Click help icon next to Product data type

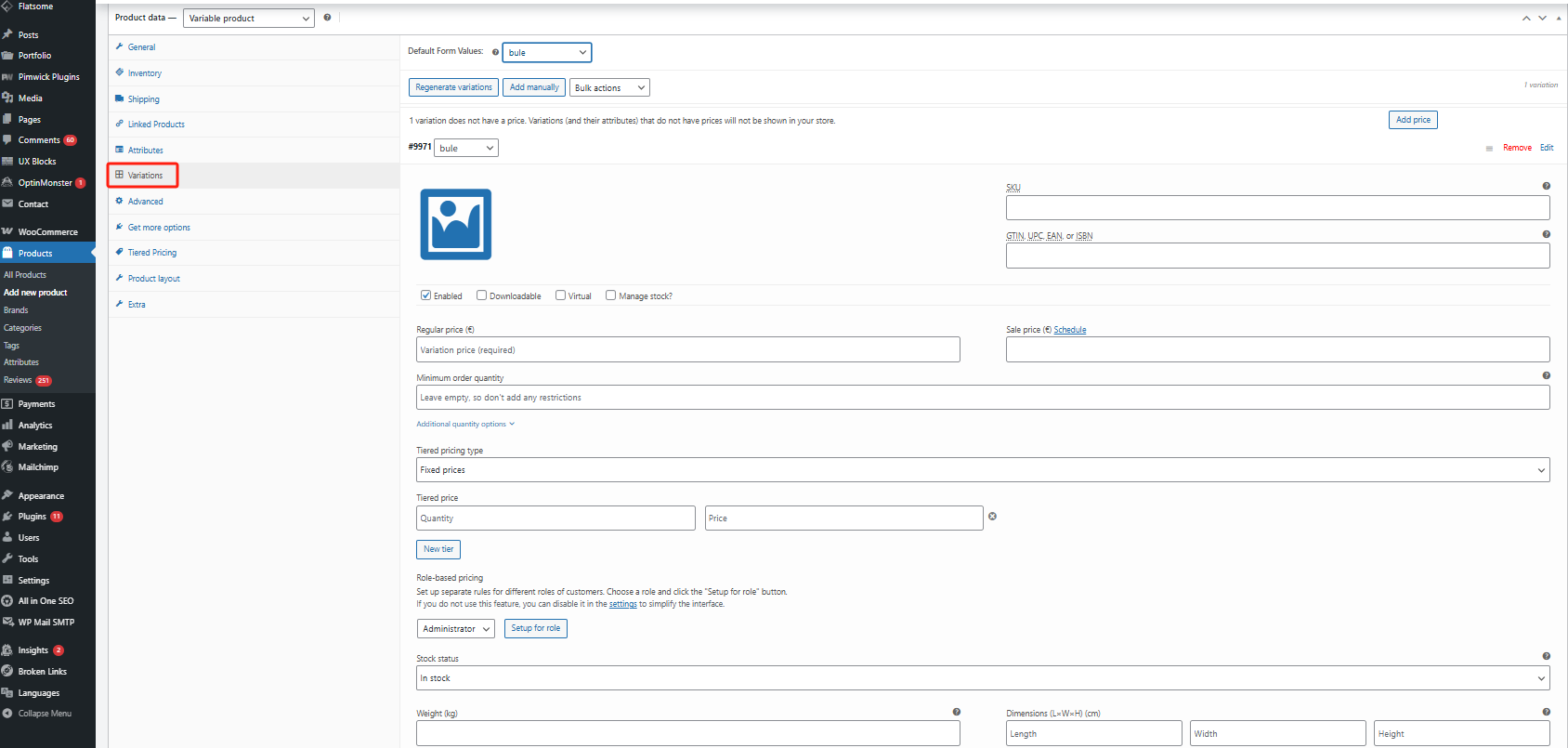click(327, 18)
